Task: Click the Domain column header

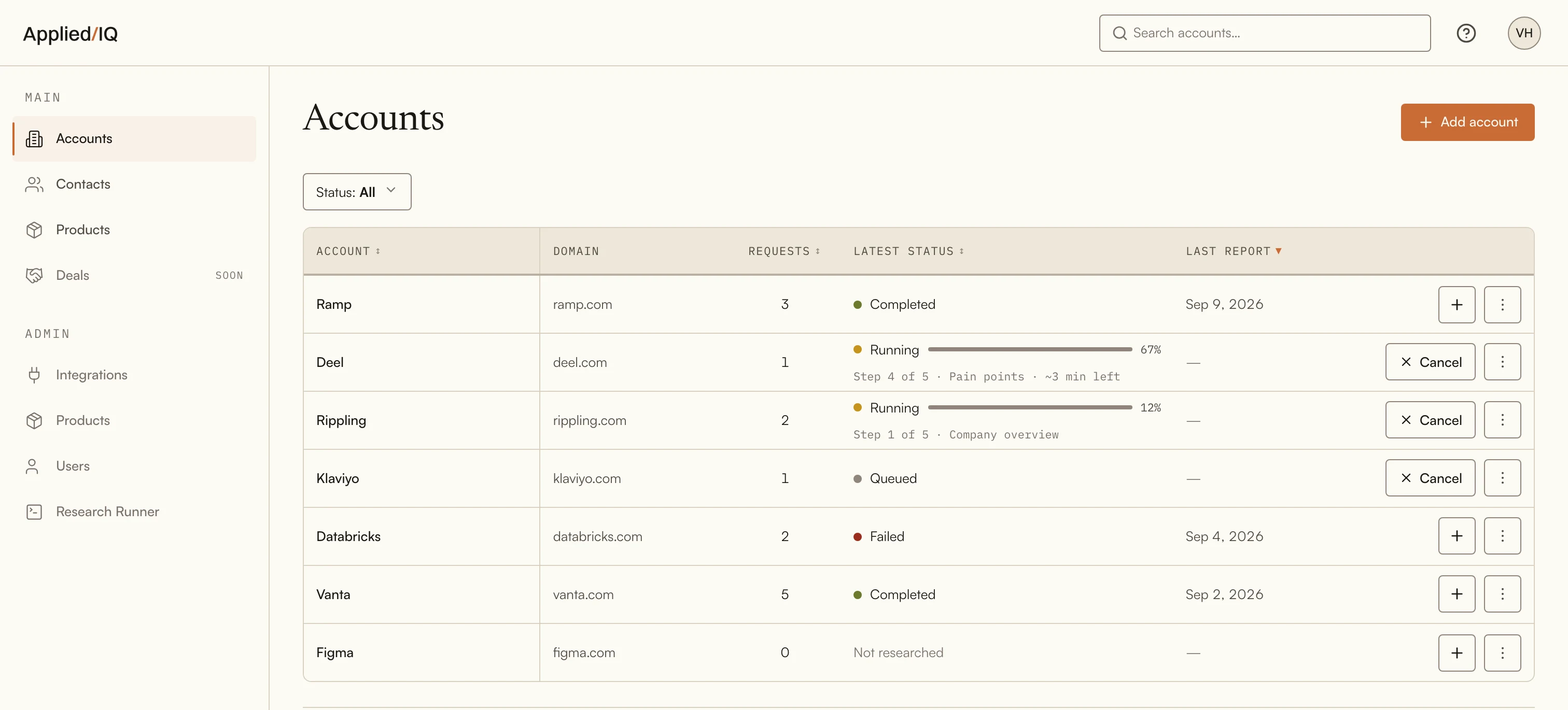Action: point(576,251)
